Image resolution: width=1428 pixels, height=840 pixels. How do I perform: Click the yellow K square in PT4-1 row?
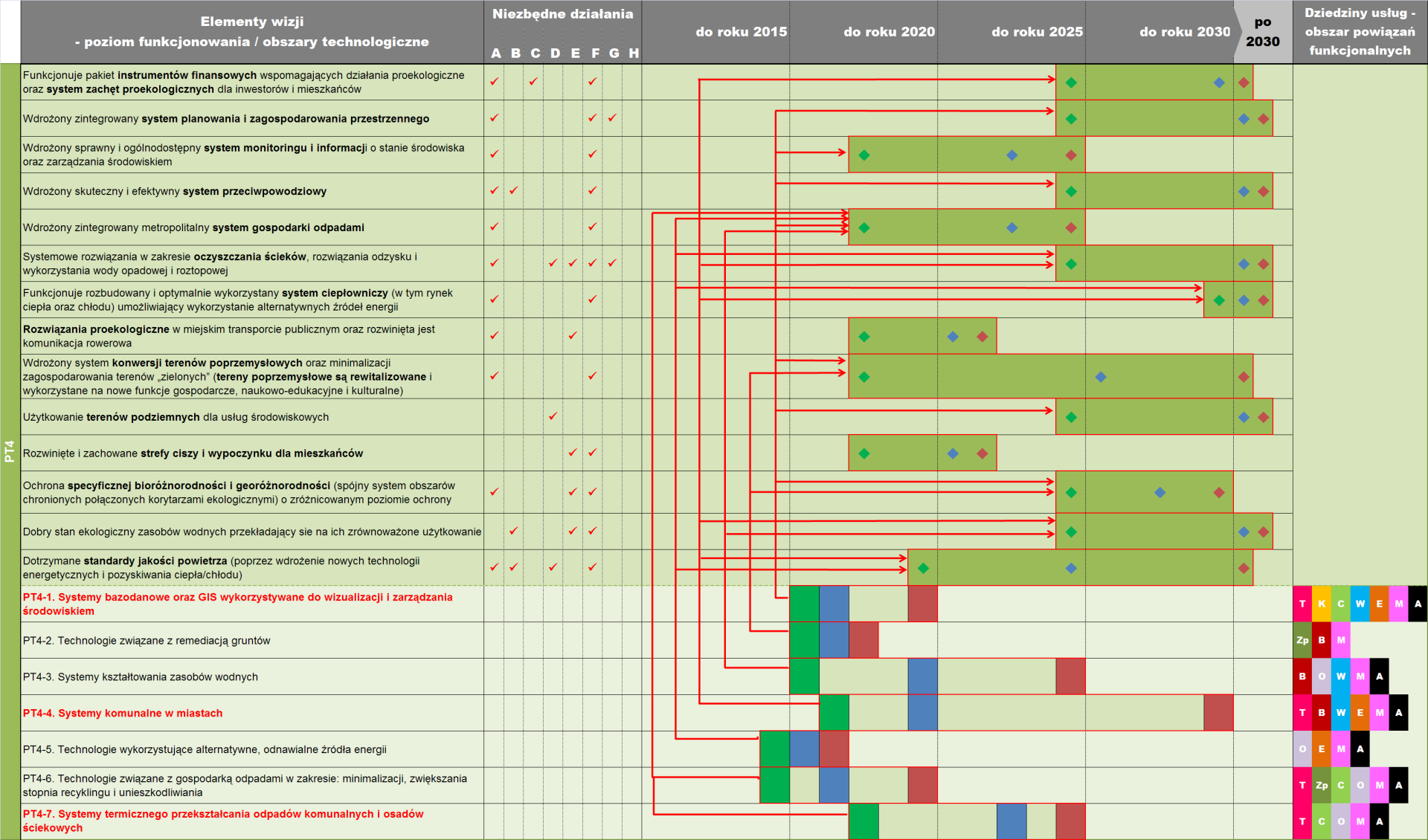click(x=1322, y=604)
